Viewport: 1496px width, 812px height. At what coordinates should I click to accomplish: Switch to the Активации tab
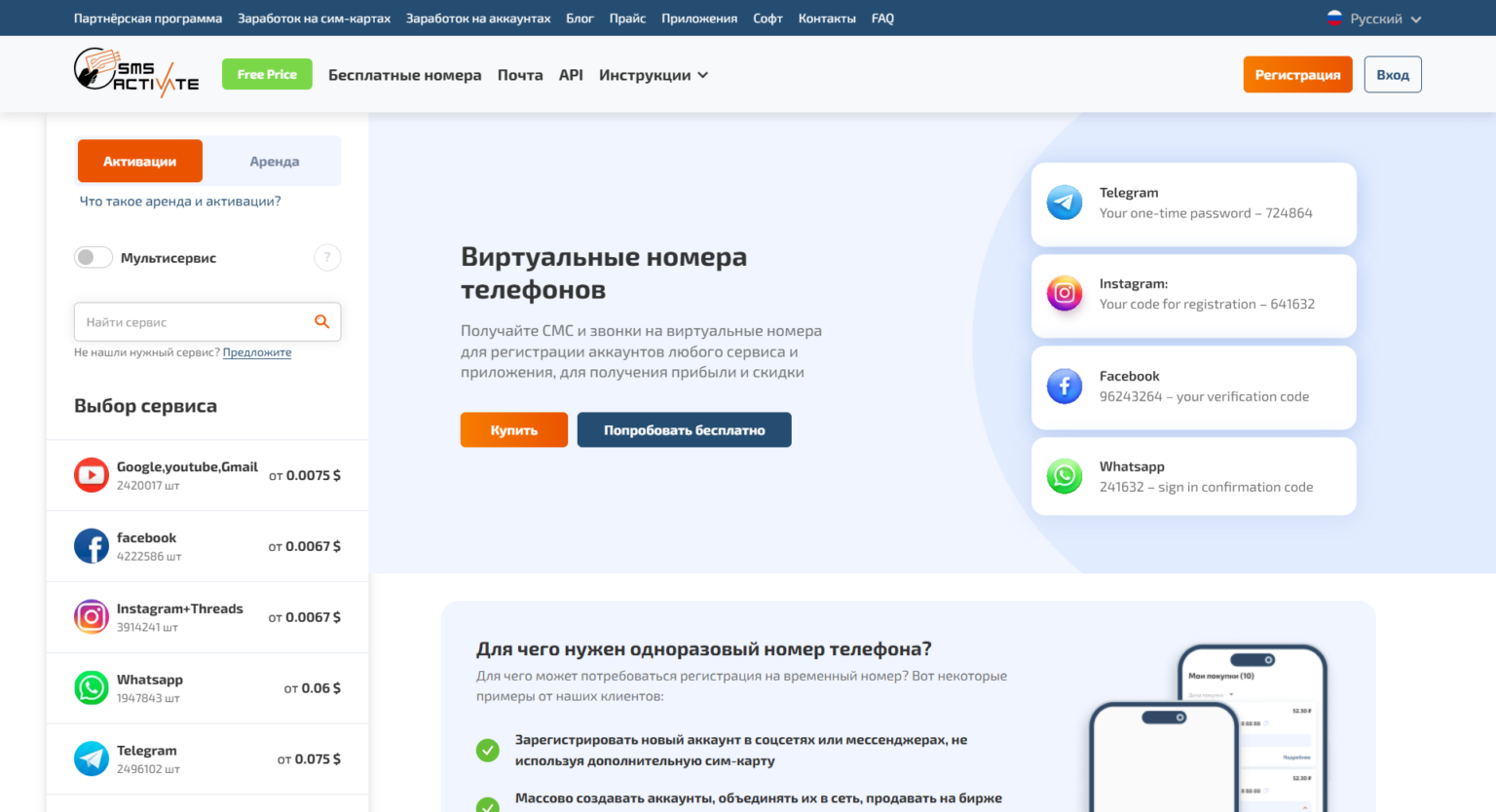point(139,160)
